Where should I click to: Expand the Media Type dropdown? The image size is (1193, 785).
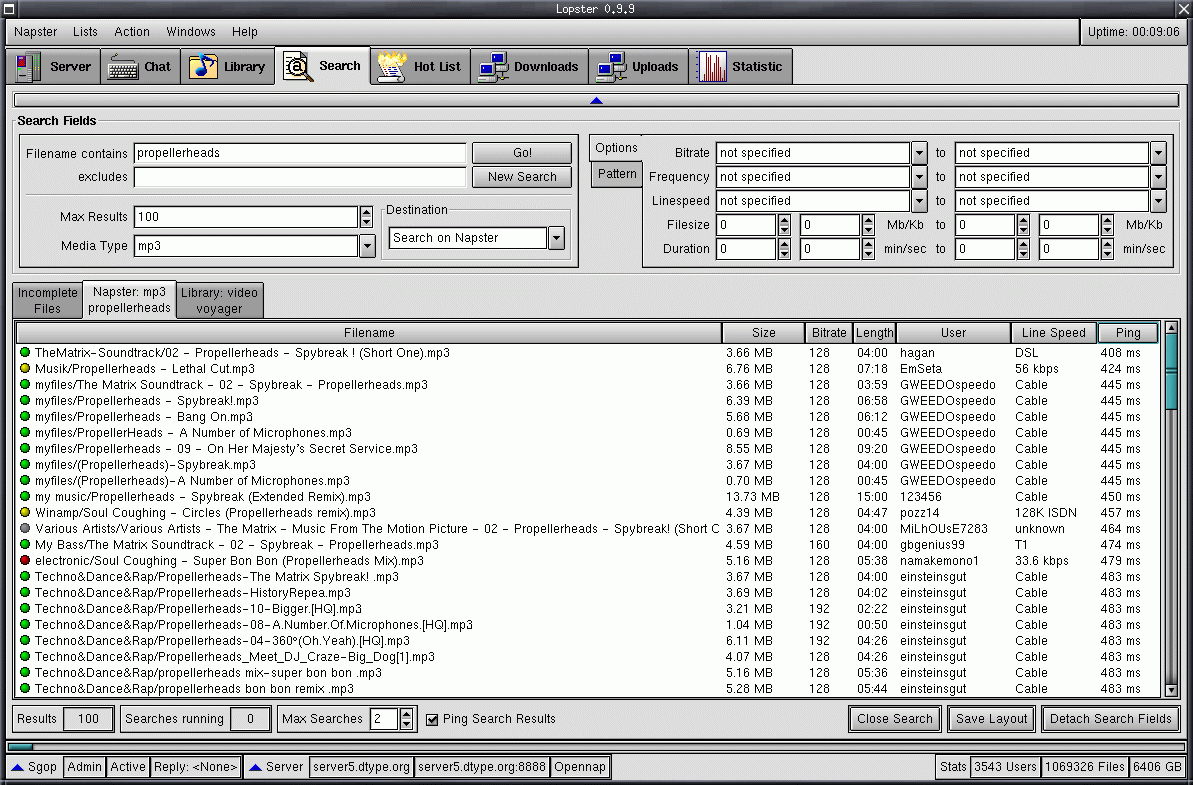tap(367, 246)
